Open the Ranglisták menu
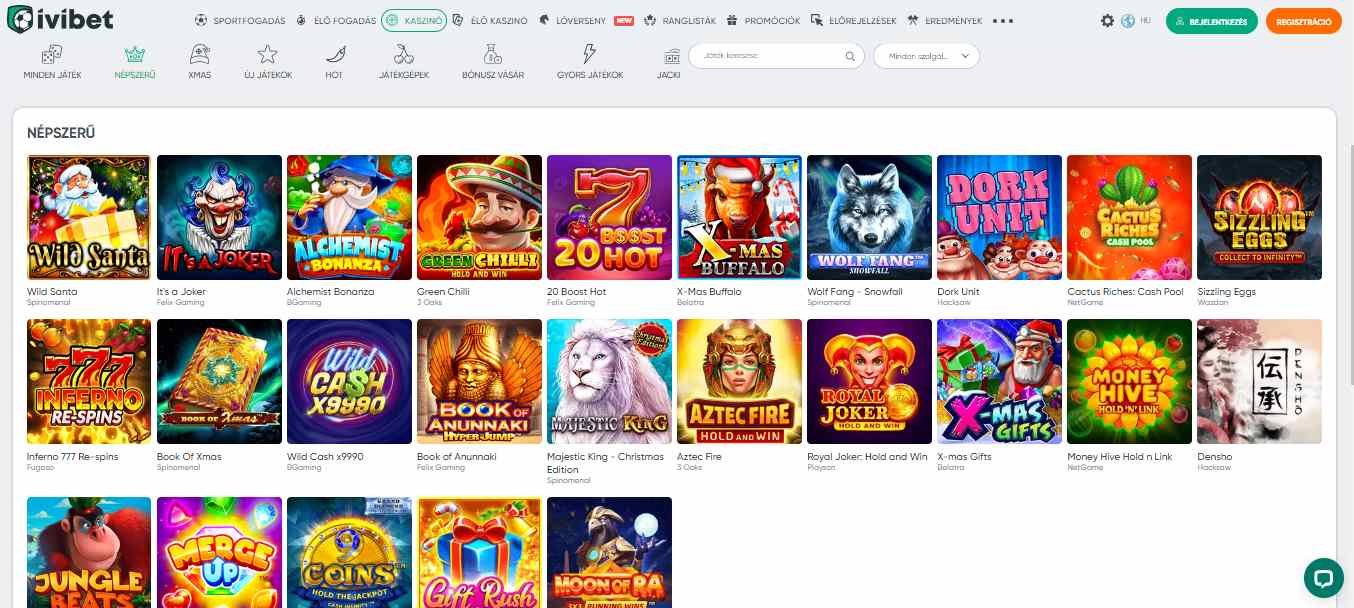This screenshot has width=1354, height=608. pos(680,20)
